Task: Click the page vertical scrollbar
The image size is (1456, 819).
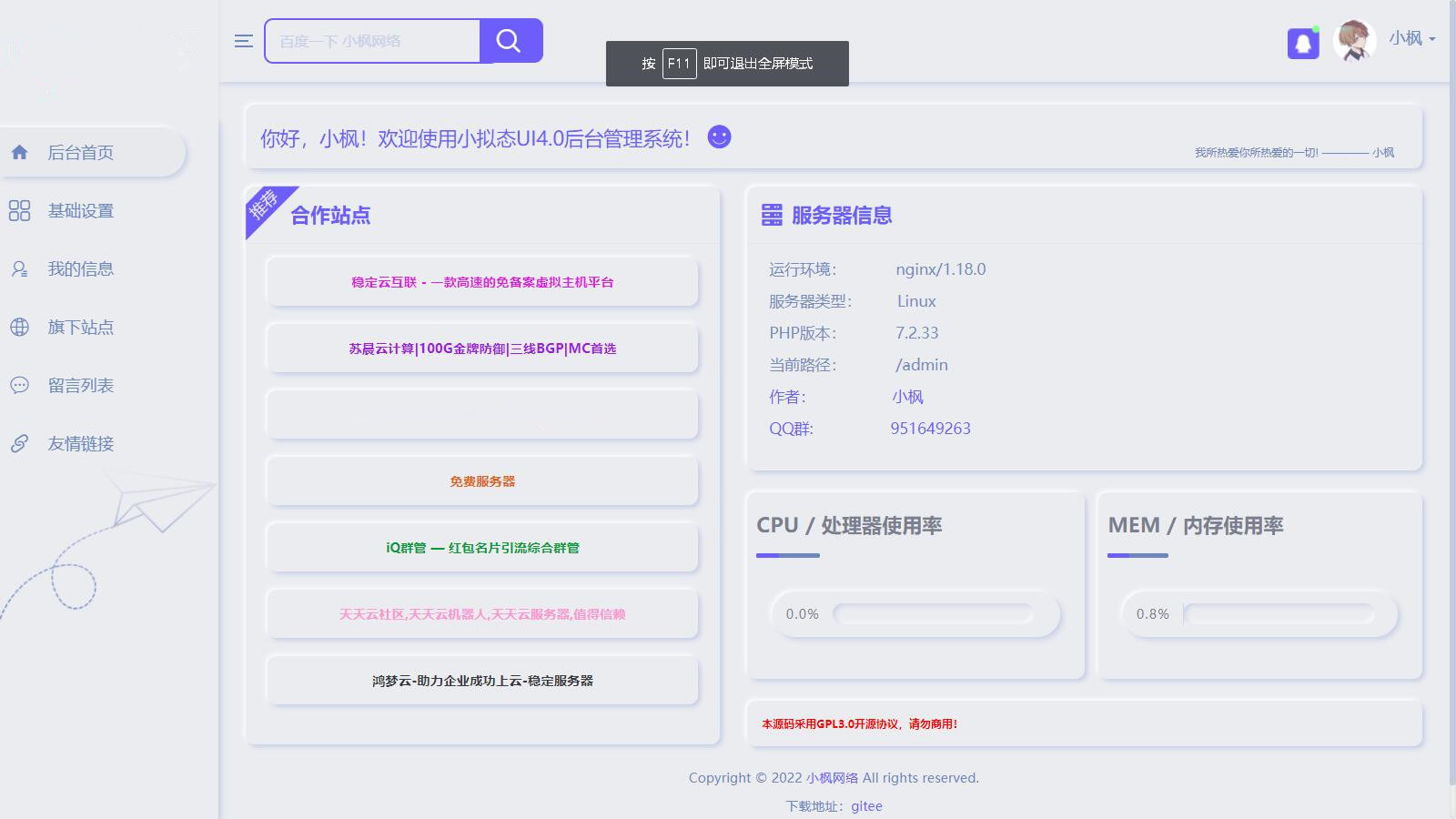Action: coord(1452,391)
